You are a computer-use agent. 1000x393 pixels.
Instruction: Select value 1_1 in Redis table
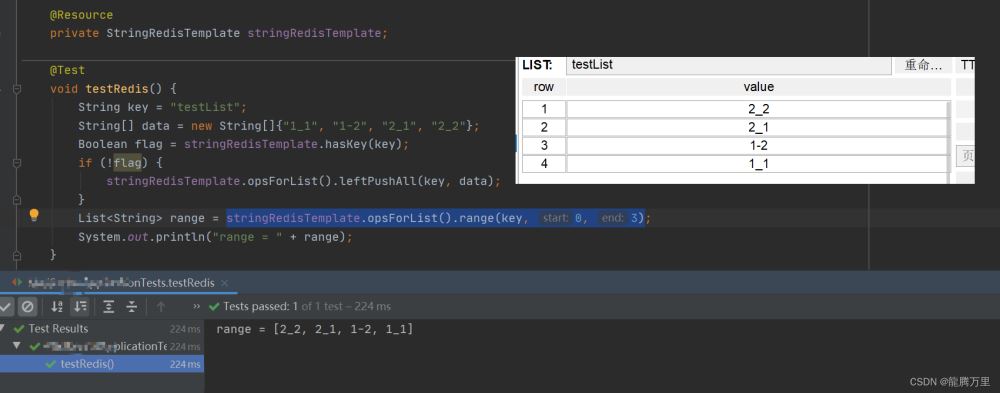click(758, 164)
